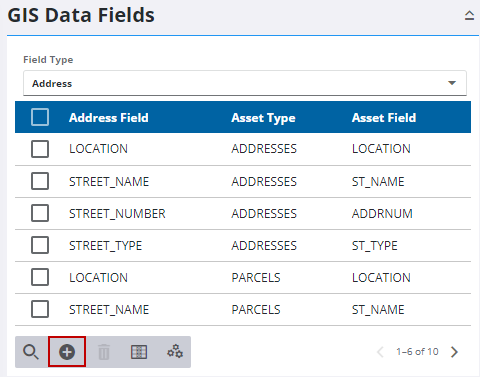This screenshot has height=377, width=480.
Task: Click the gears configuration icon
Action: click(175, 352)
